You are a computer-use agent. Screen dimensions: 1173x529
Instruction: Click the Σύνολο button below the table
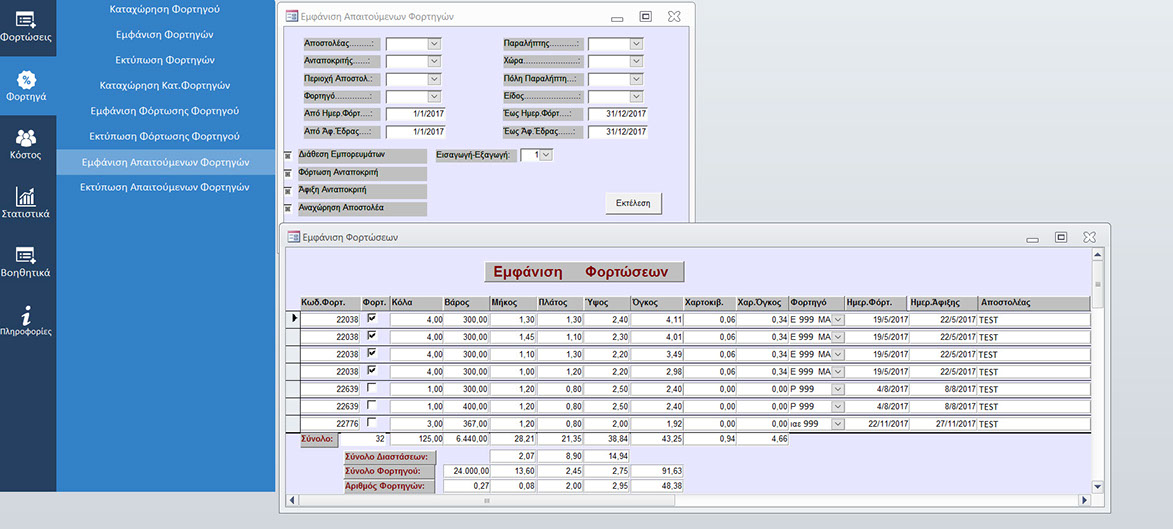pyautogui.click(x=319, y=438)
